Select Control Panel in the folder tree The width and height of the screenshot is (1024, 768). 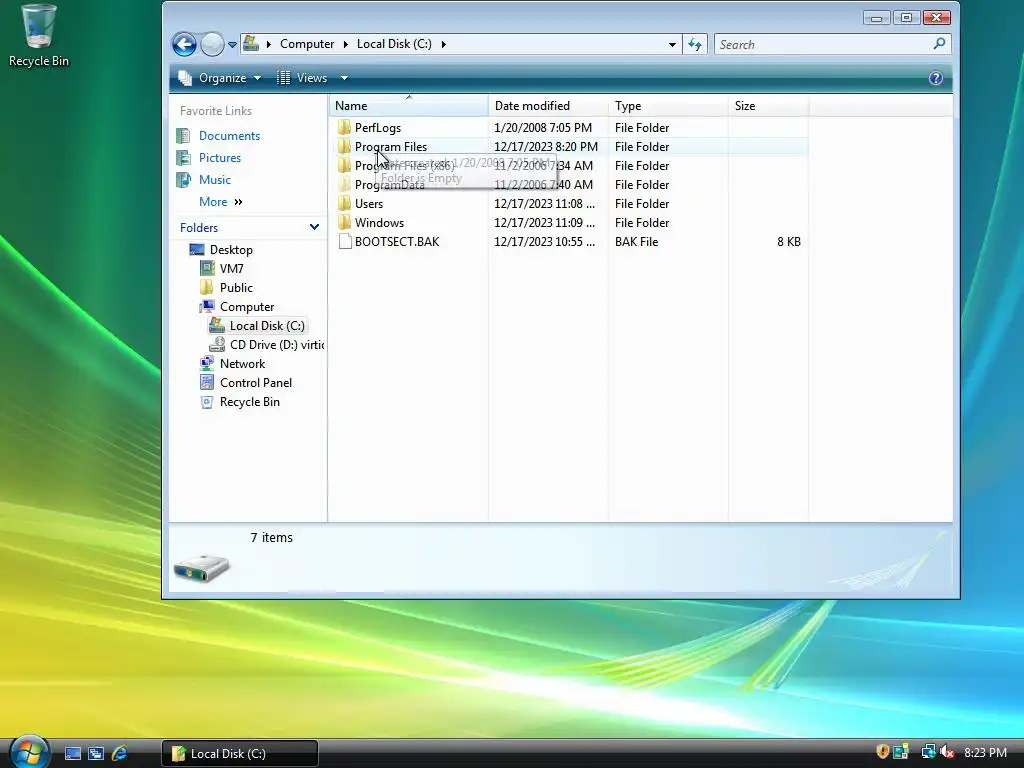click(255, 382)
